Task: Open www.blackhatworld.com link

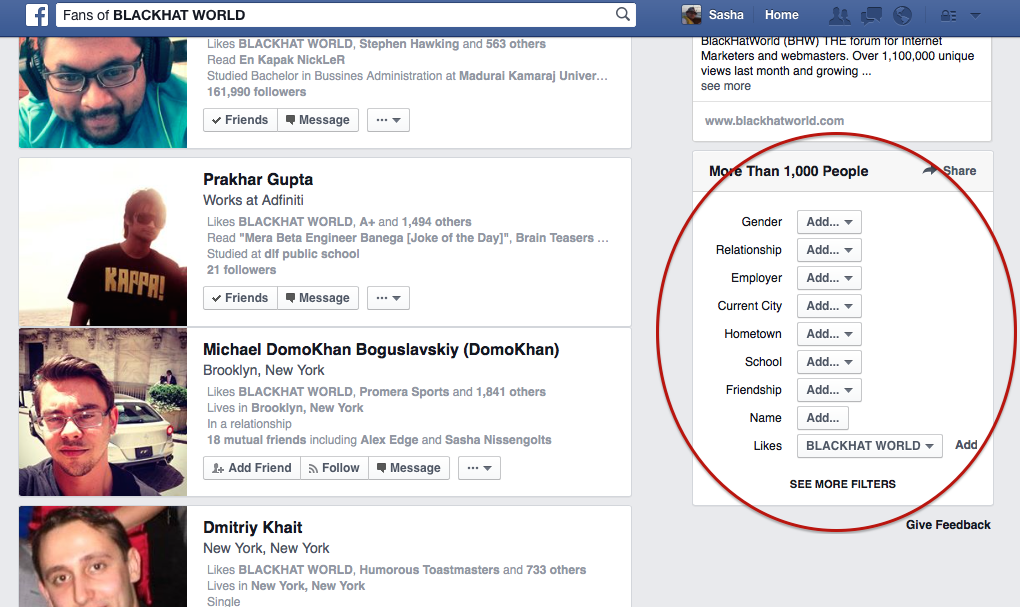Action: coord(774,120)
